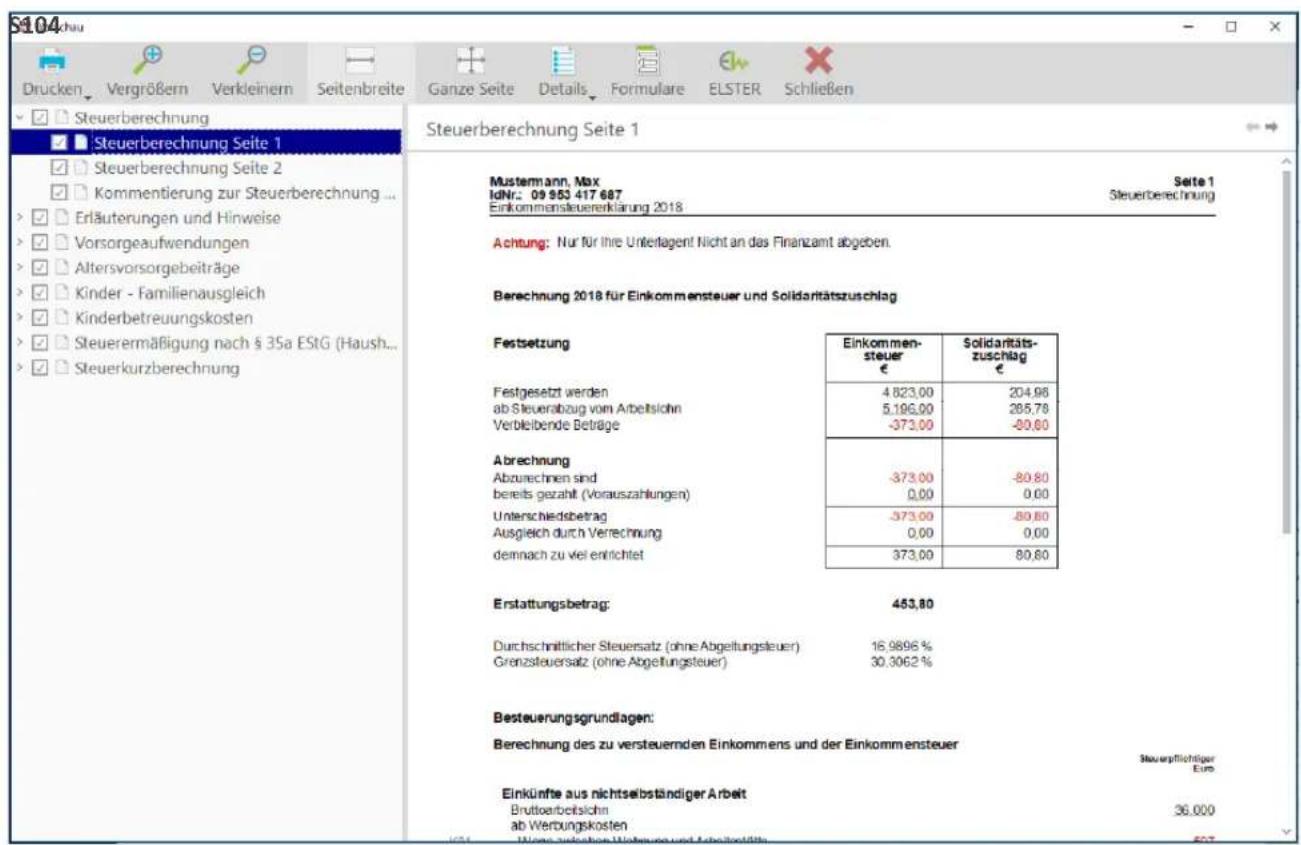Select the Erläuterungen und Hinweise entry
Viewport: 1301px width, 845px height.
pyautogui.click(x=177, y=217)
